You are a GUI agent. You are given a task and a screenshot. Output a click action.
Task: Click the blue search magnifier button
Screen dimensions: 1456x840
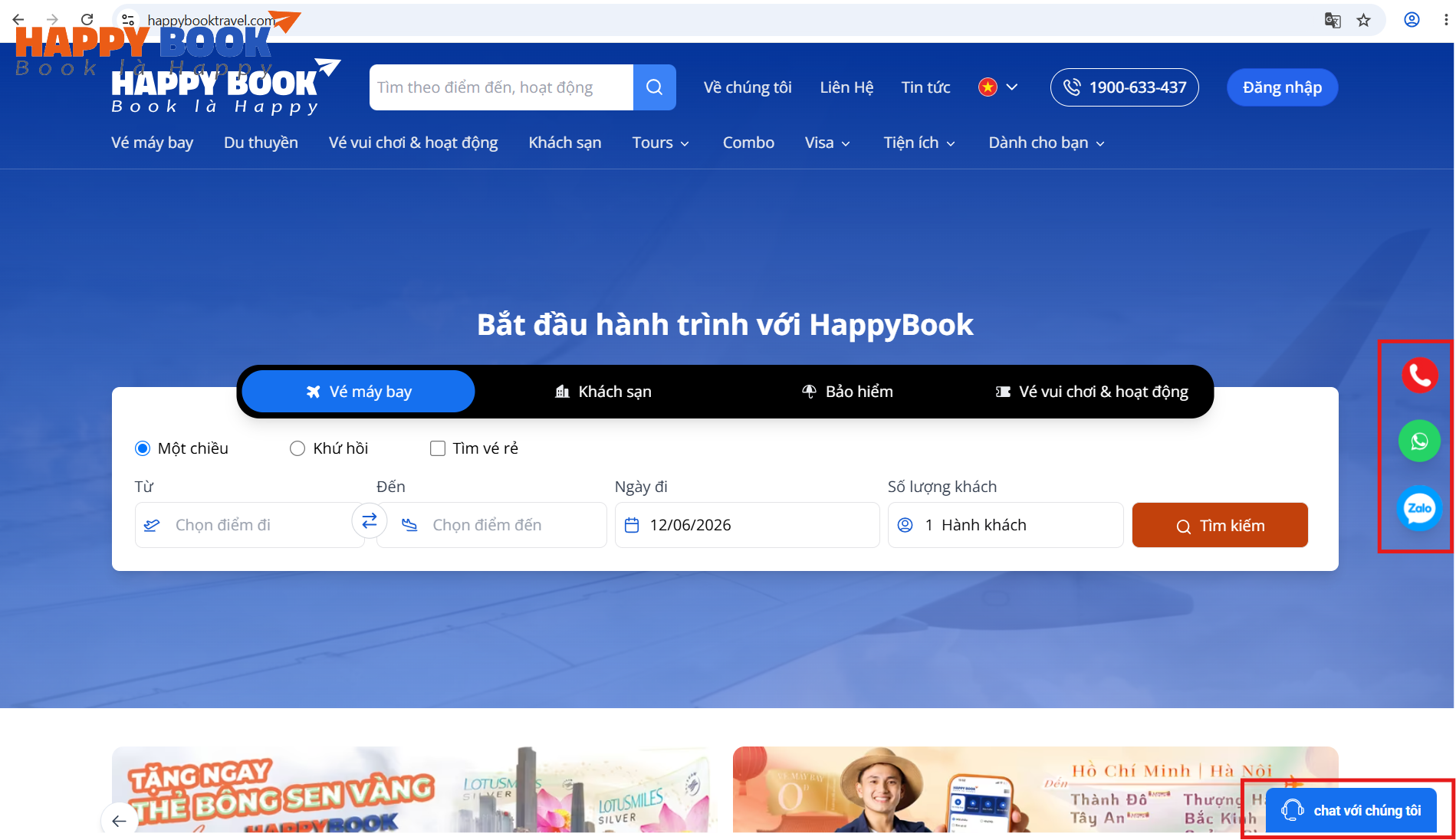pyautogui.click(x=654, y=87)
